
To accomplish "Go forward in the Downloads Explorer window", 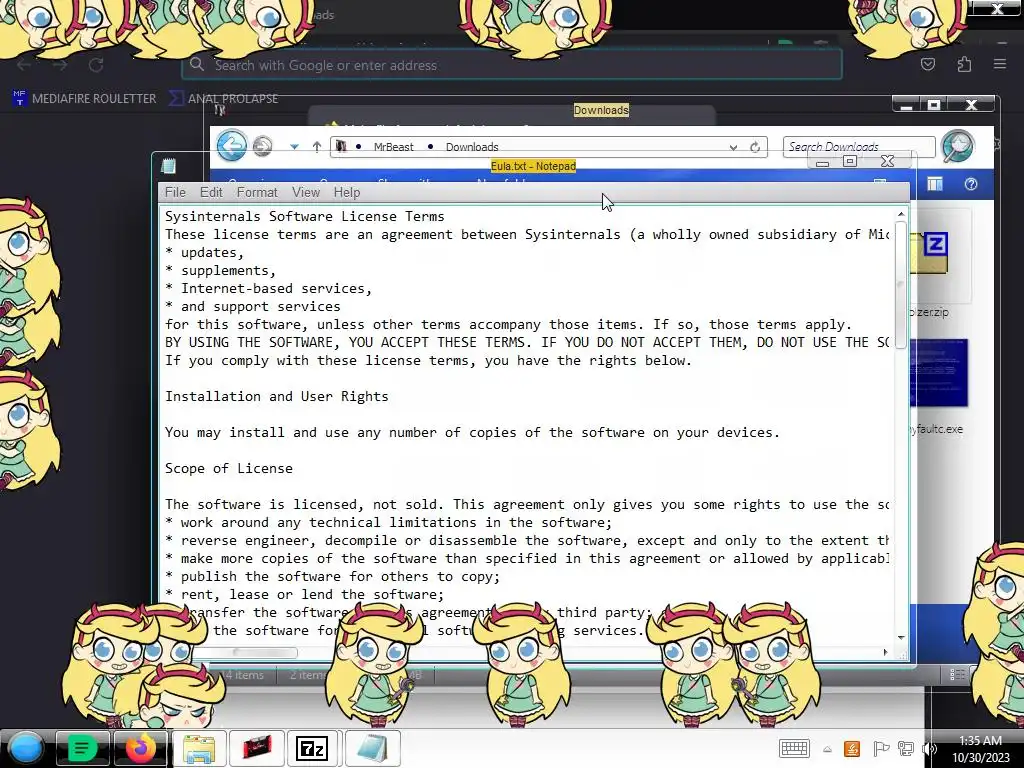I will (x=263, y=146).
